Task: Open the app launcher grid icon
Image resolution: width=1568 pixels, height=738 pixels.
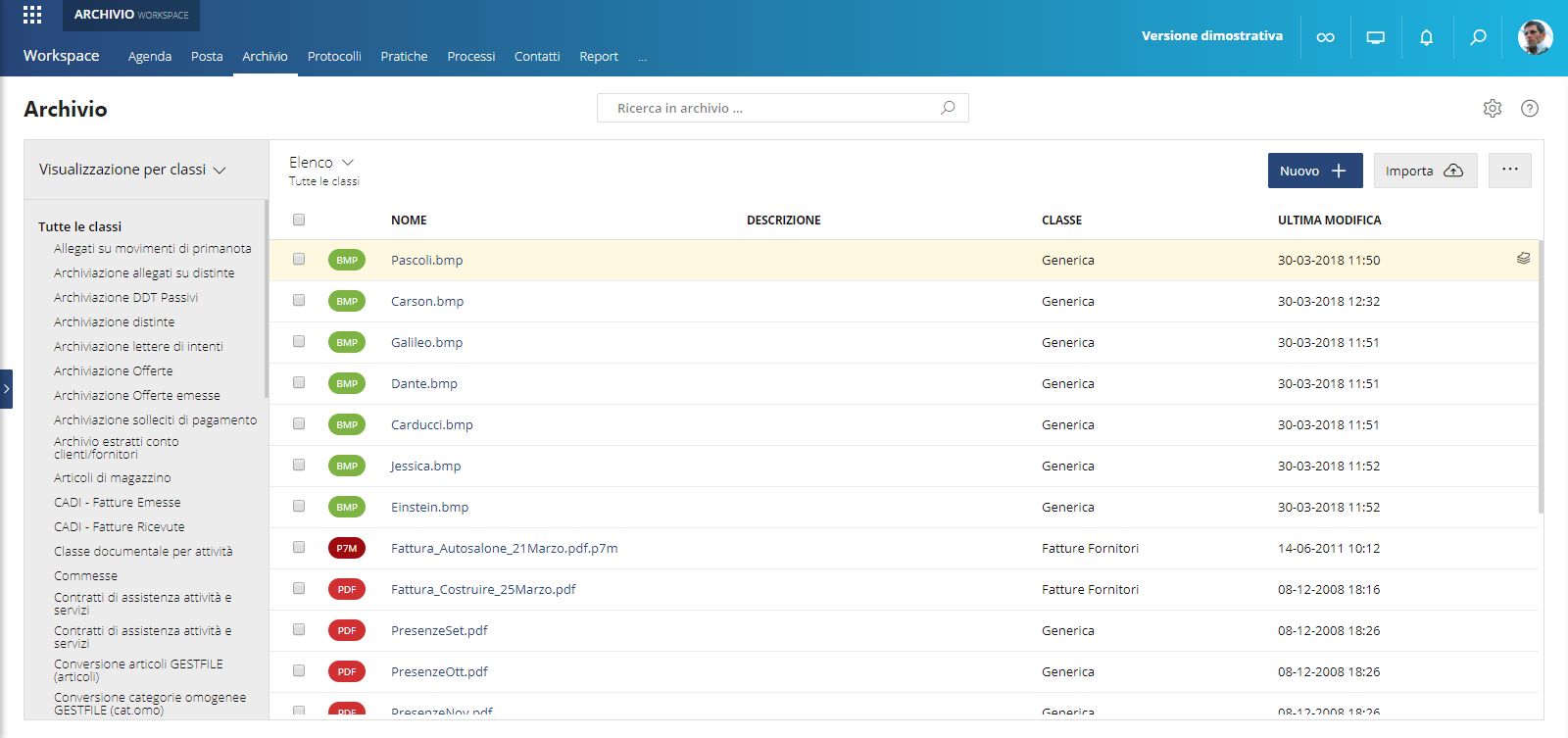Action: (32, 15)
